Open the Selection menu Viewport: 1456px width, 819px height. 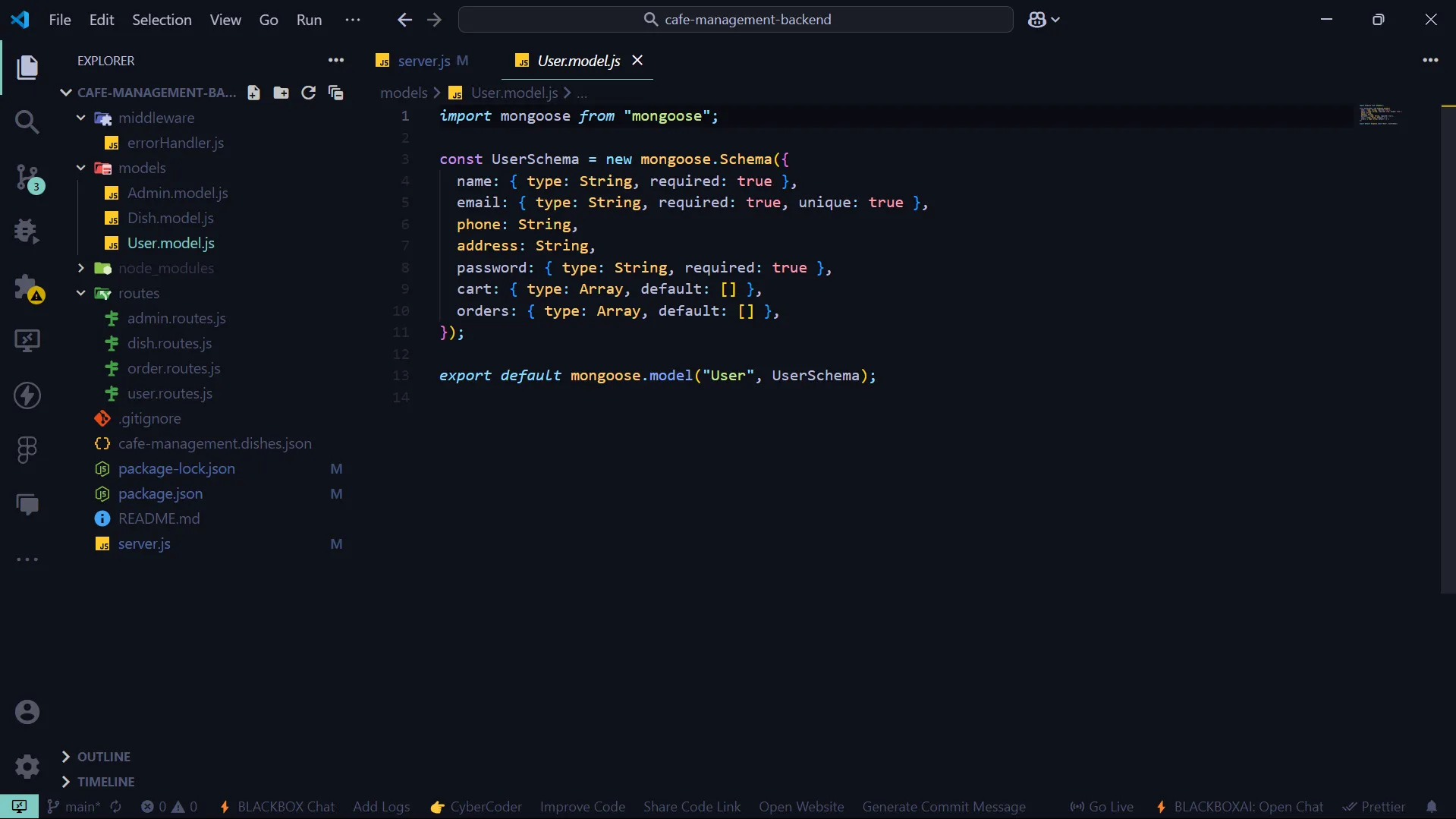point(162,20)
